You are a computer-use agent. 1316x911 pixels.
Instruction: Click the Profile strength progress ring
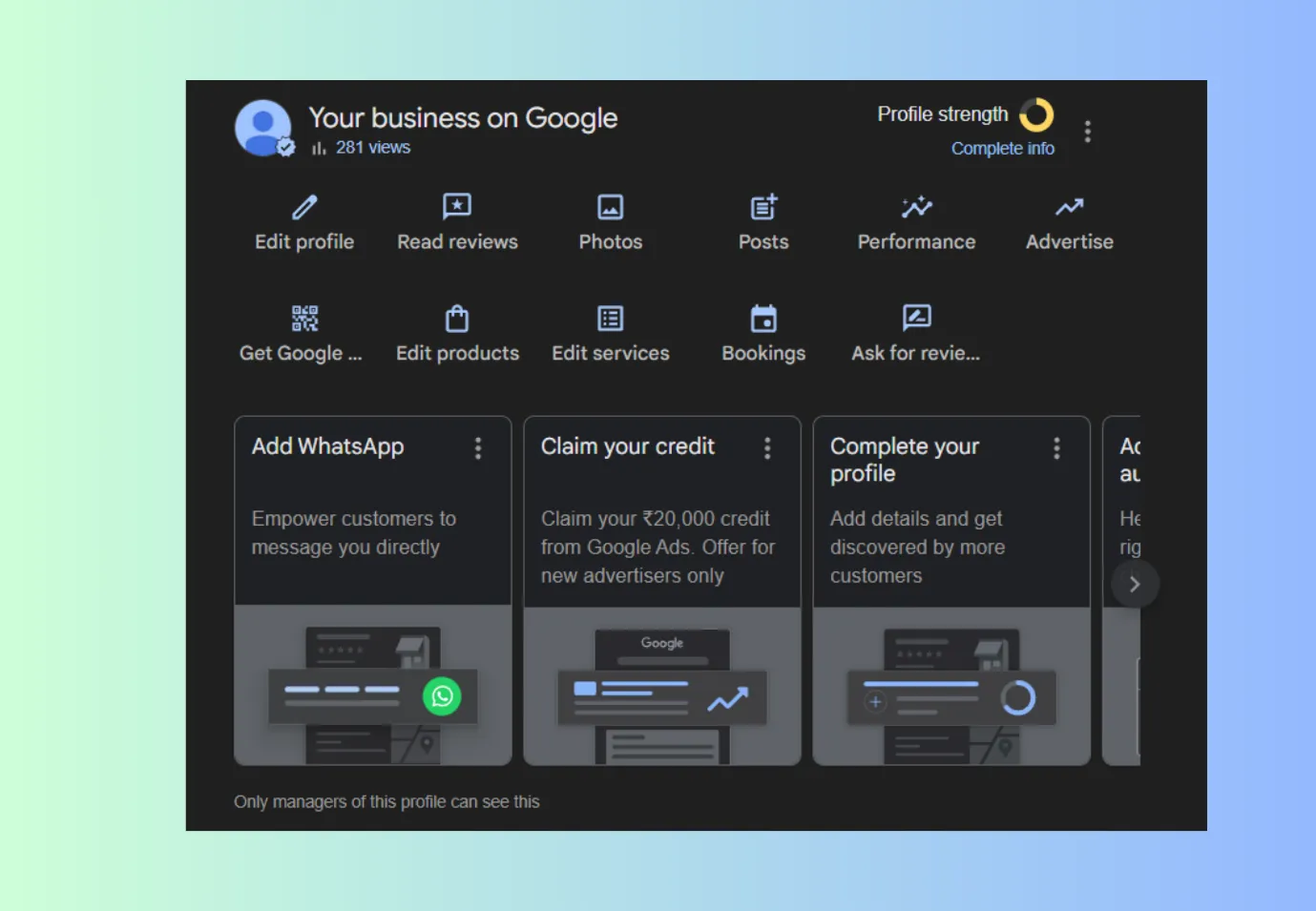pyautogui.click(x=1036, y=115)
